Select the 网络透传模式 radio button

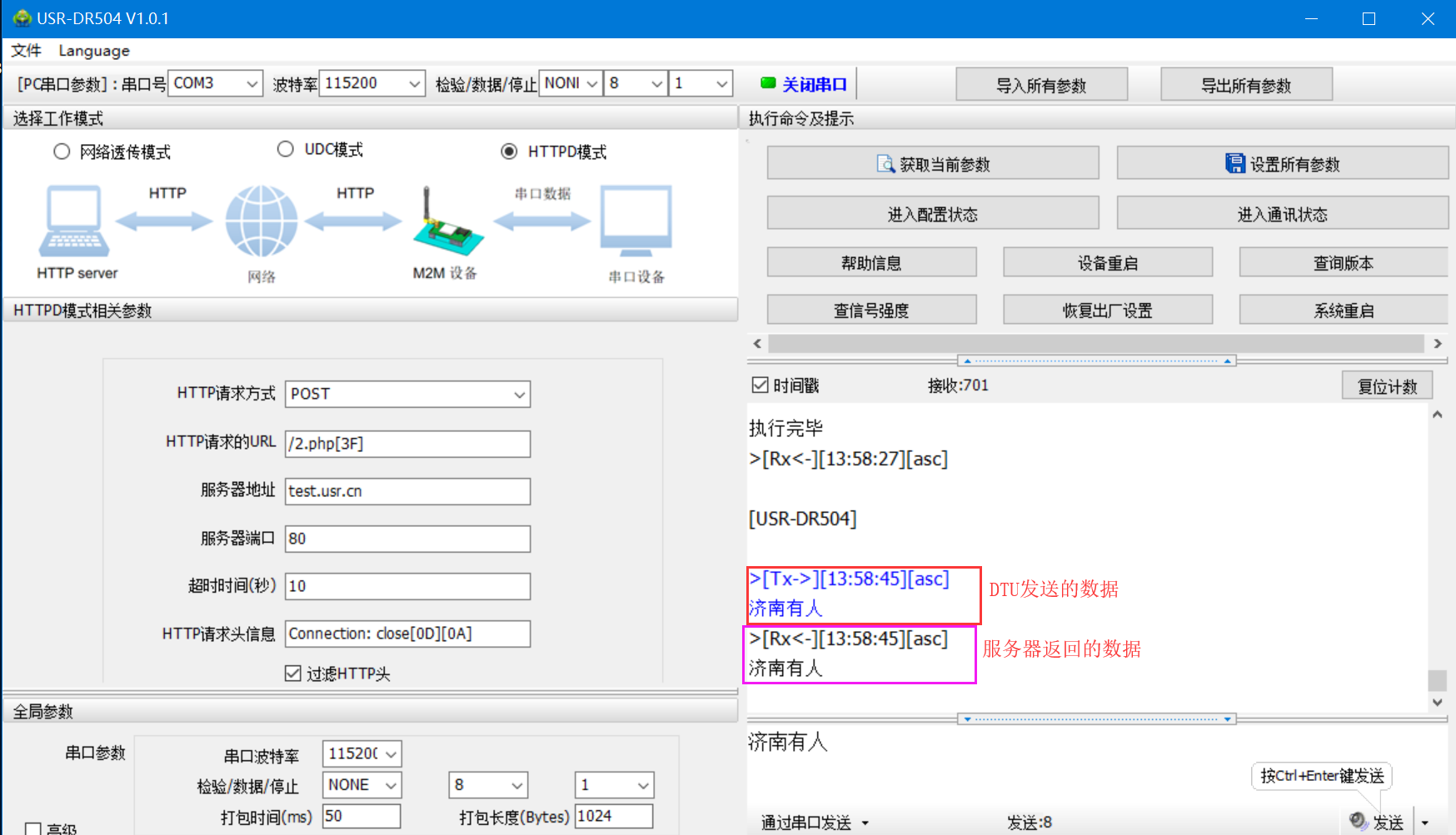(x=62, y=152)
